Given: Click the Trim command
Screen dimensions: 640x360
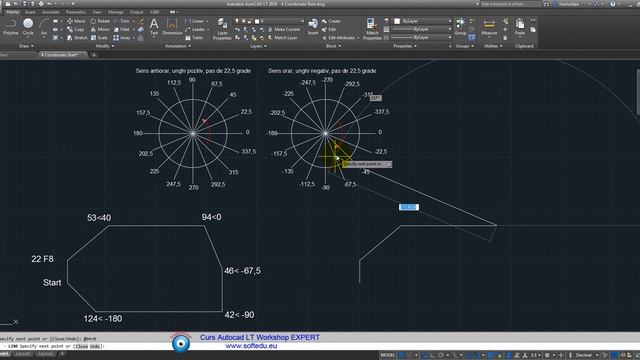Looking at the screenshot, I should [122, 21].
